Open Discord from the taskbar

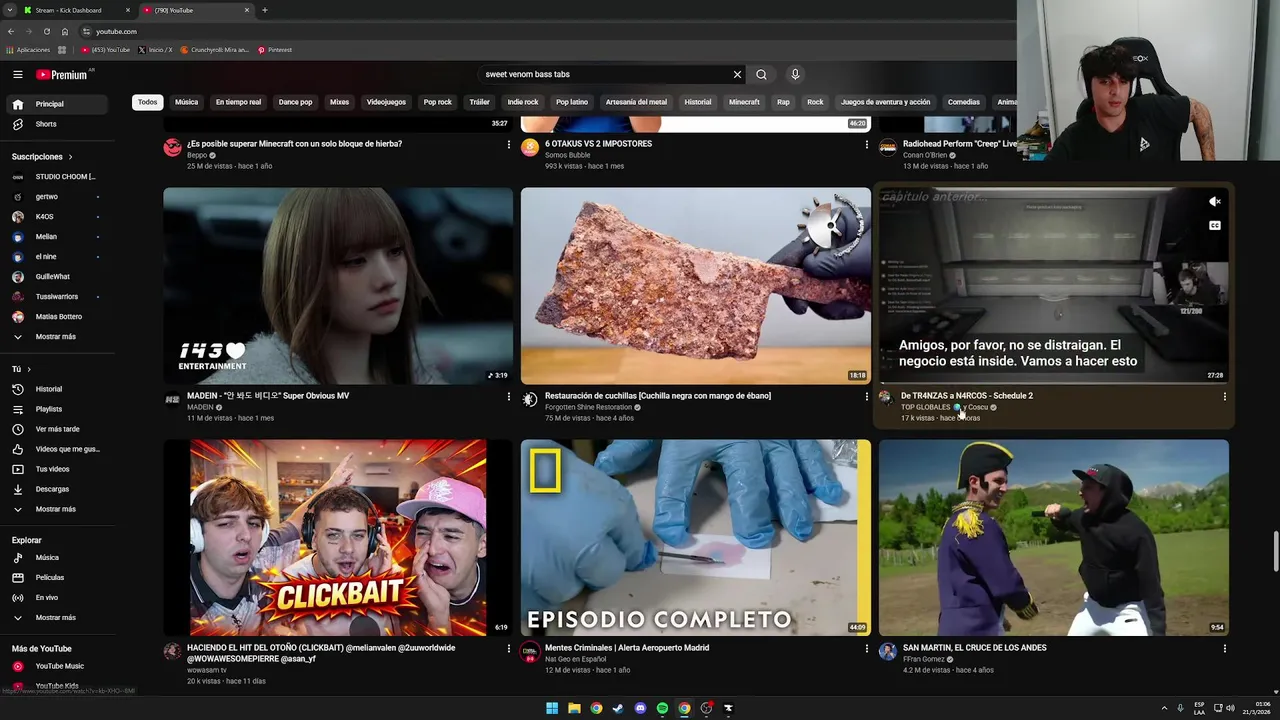click(x=640, y=708)
